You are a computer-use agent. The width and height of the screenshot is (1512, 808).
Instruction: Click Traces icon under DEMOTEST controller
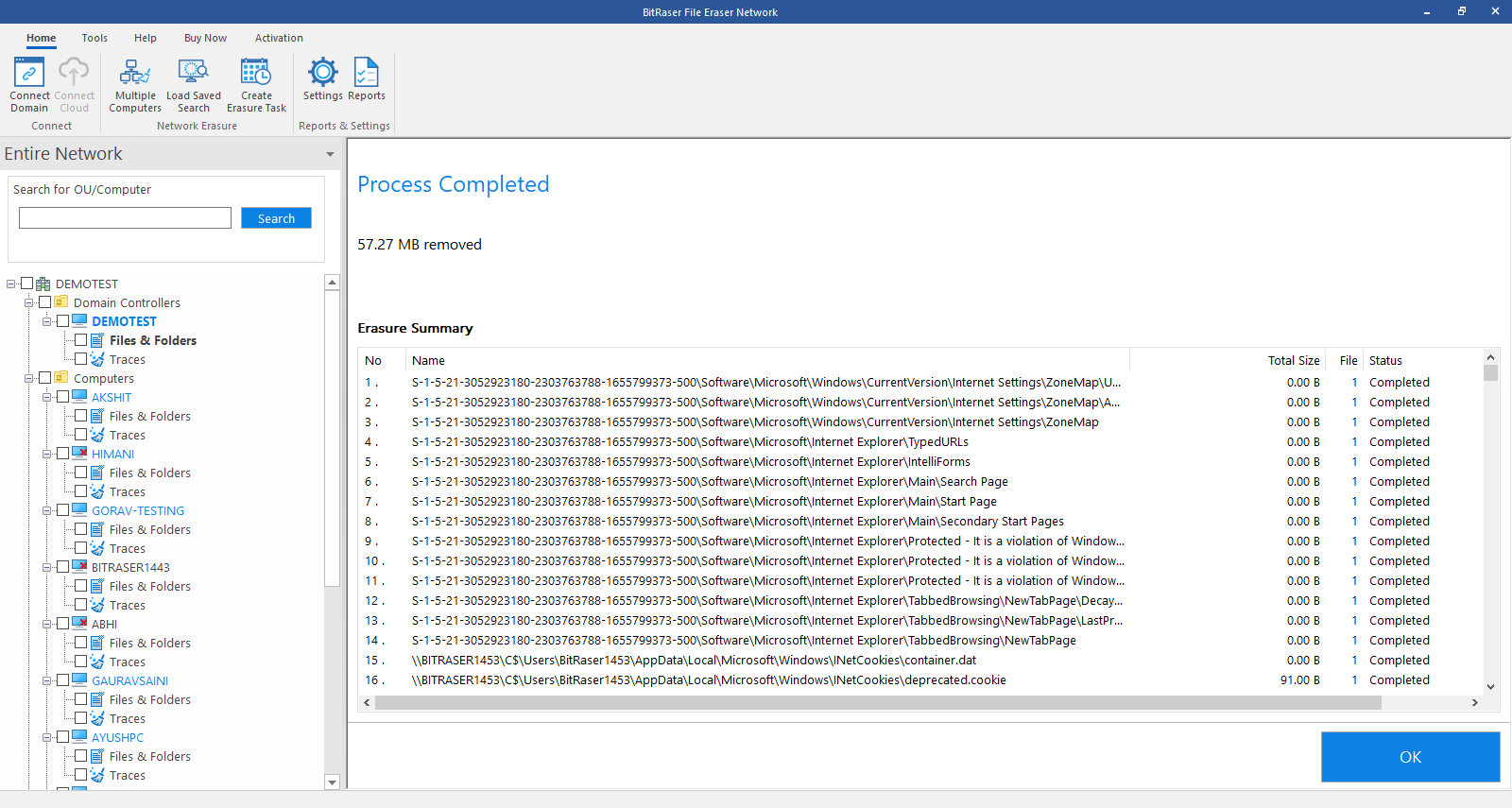pyautogui.click(x=97, y=359)
